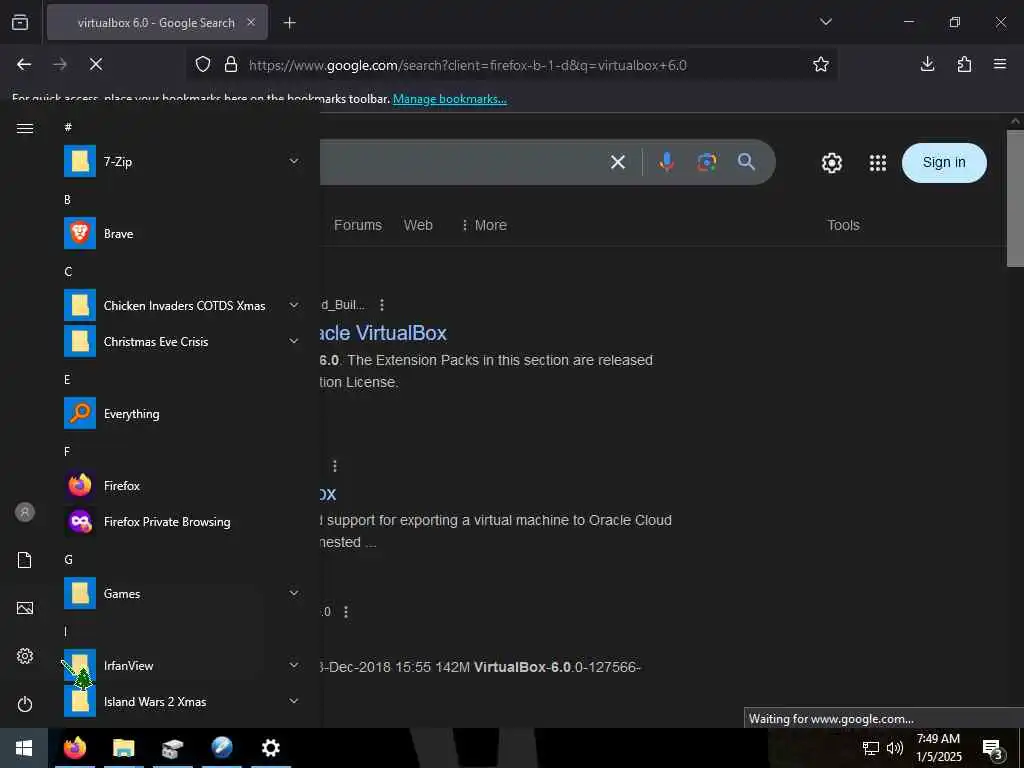1024x768 pixels.
Task: Open the Firefox downloads panel
Action: [x=927, y=64]
